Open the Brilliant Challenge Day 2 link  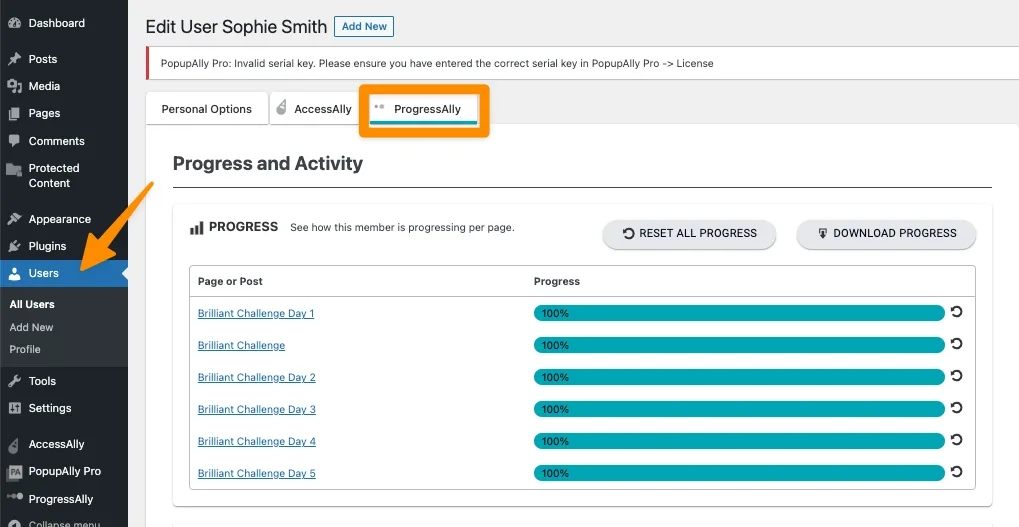pos(257,377)
